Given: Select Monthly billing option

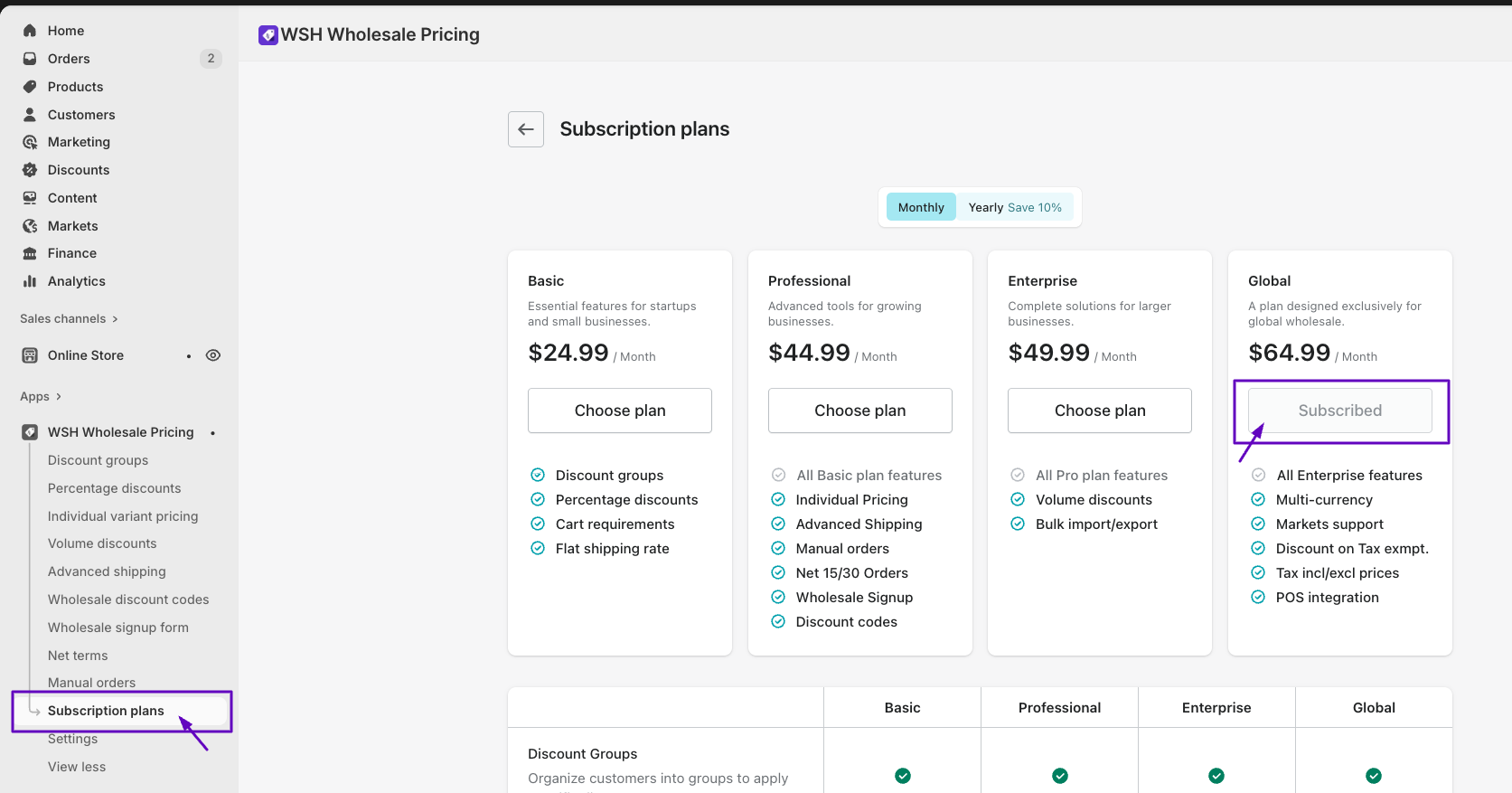Looking at the screenshot, I should click(x=920, y=207).
